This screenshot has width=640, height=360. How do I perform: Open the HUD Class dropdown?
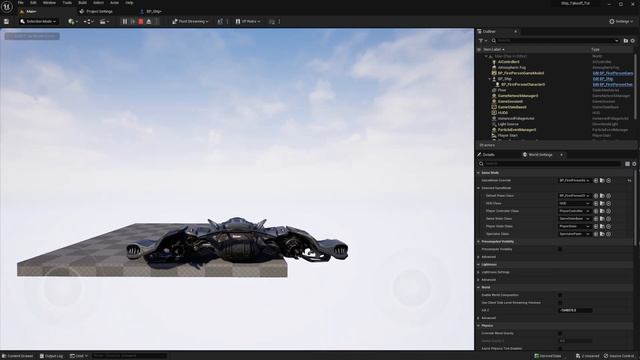click(574, 203)
